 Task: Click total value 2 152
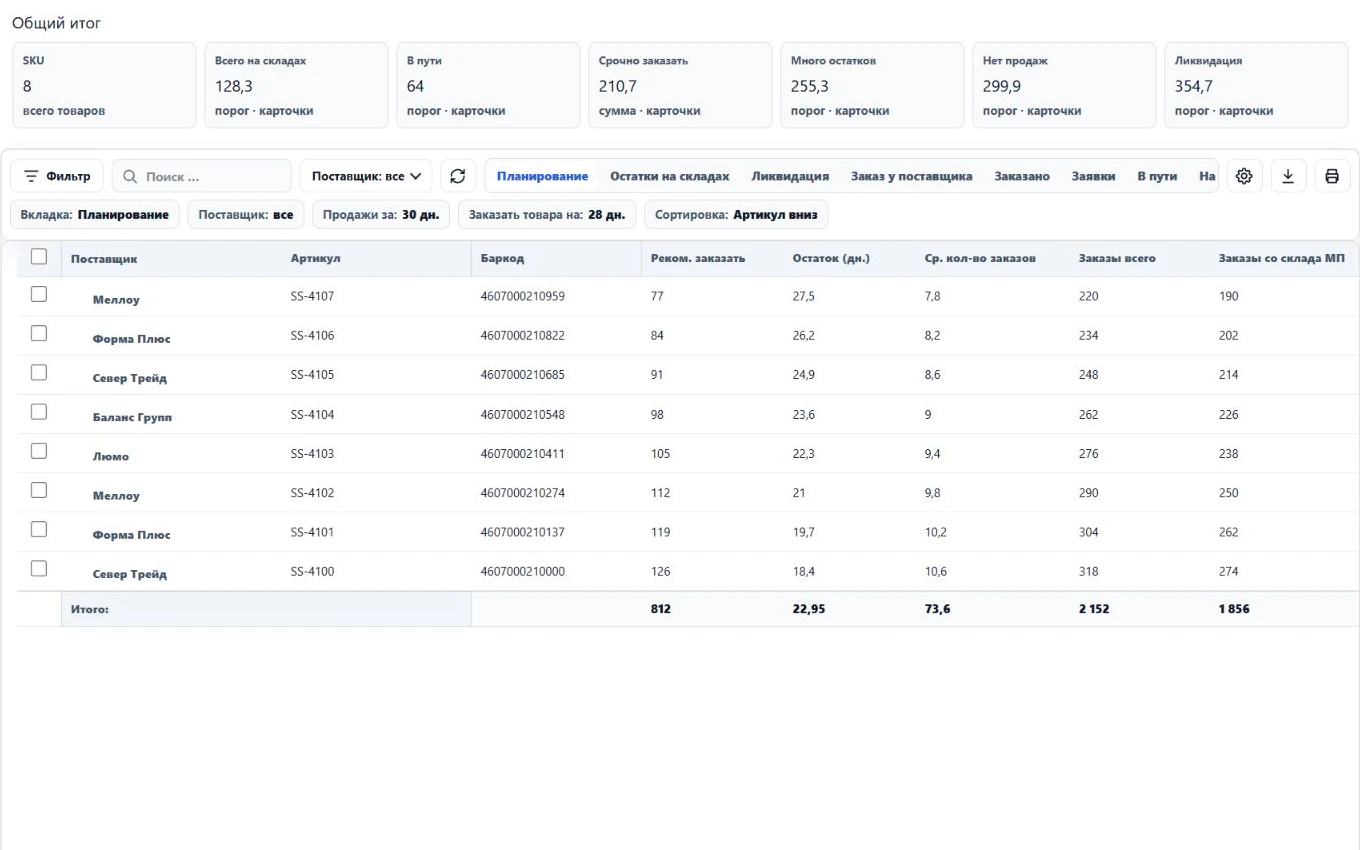[x=1093, y=608]
